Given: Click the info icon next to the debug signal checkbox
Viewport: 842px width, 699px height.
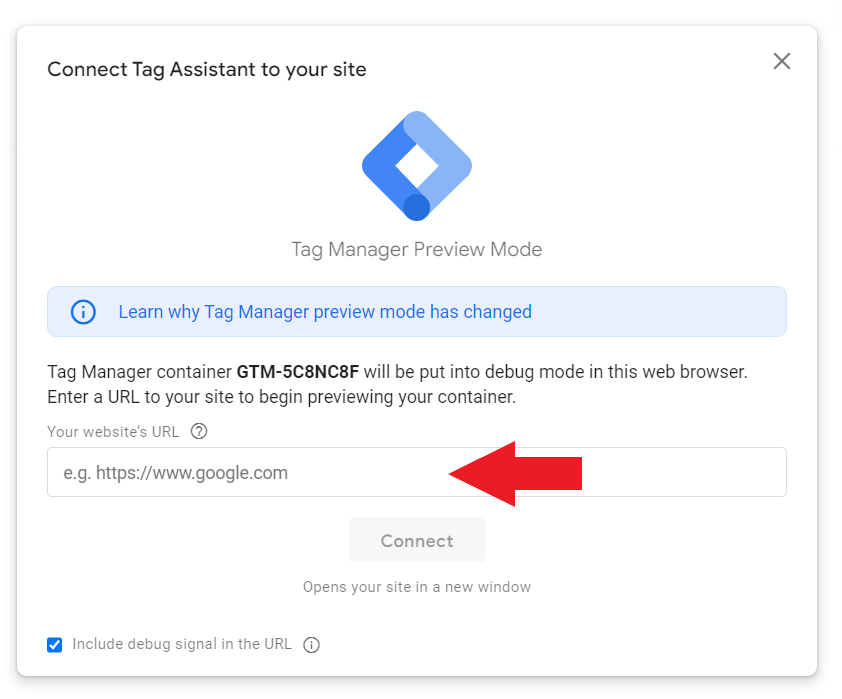Looking at the screenshot, I should [311, 645].
